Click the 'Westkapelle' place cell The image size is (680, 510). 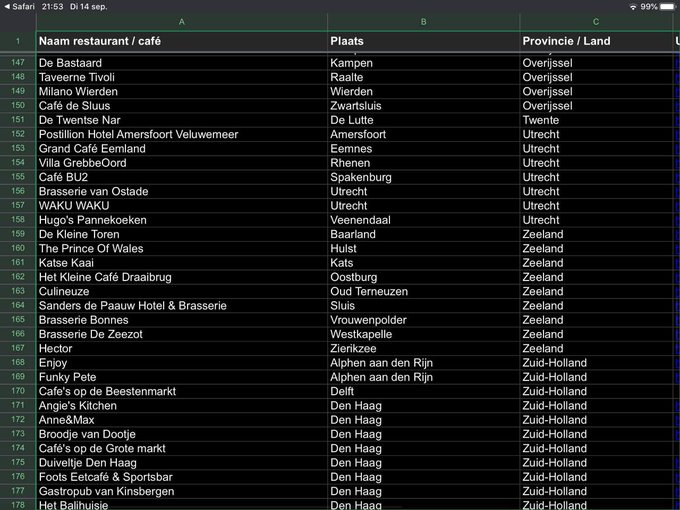coord(423,335)
